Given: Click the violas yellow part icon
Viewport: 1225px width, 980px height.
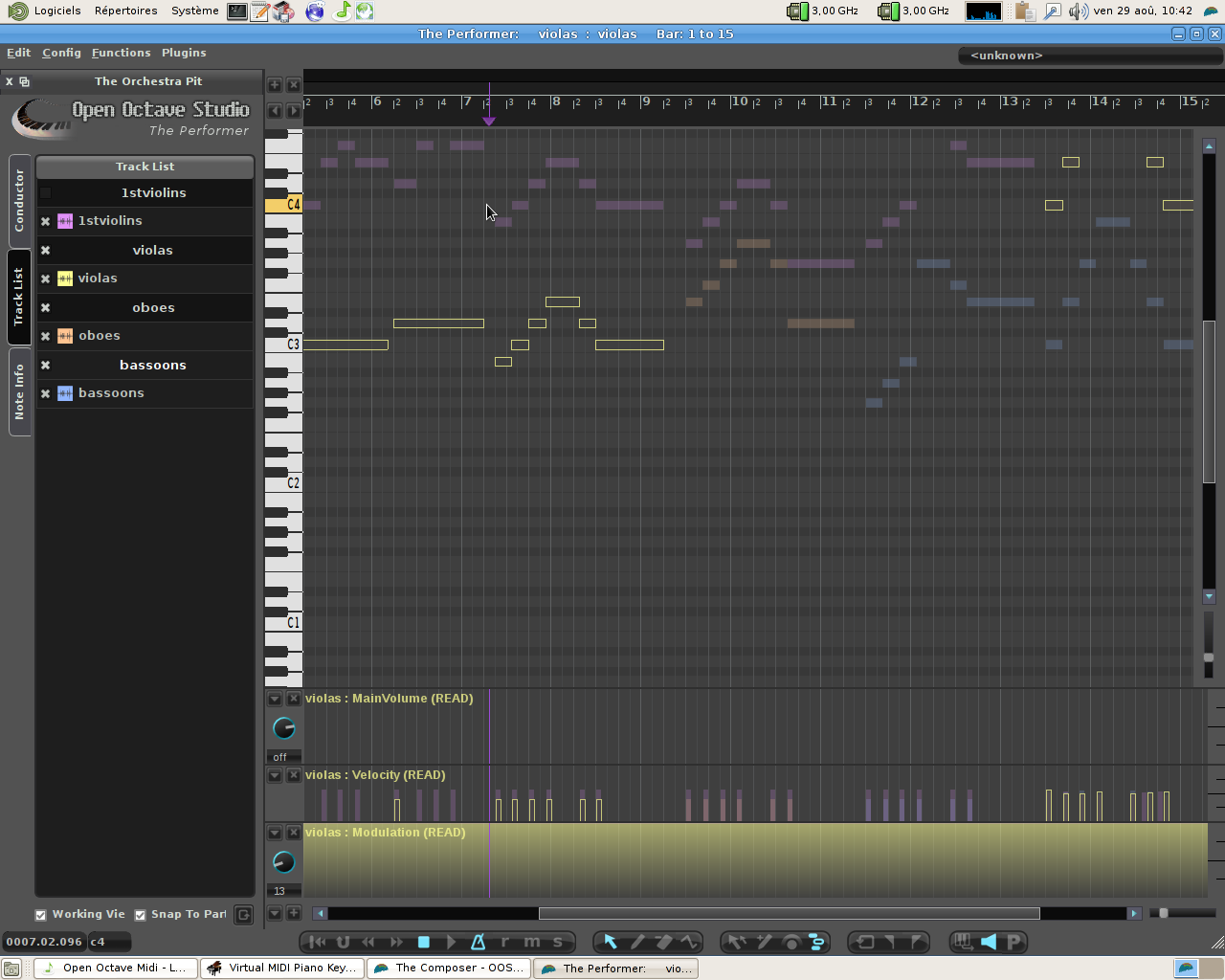Looking at the screenshot, I should coord(65,278).
